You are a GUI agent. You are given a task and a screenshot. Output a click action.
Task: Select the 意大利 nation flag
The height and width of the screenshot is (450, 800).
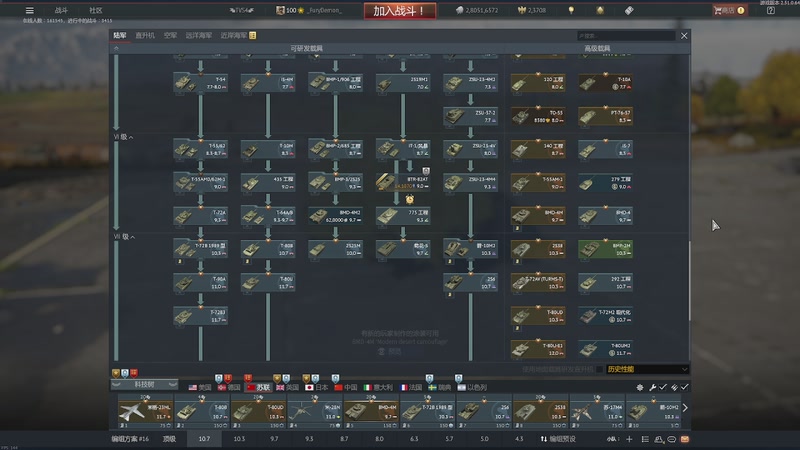point(378,388)
